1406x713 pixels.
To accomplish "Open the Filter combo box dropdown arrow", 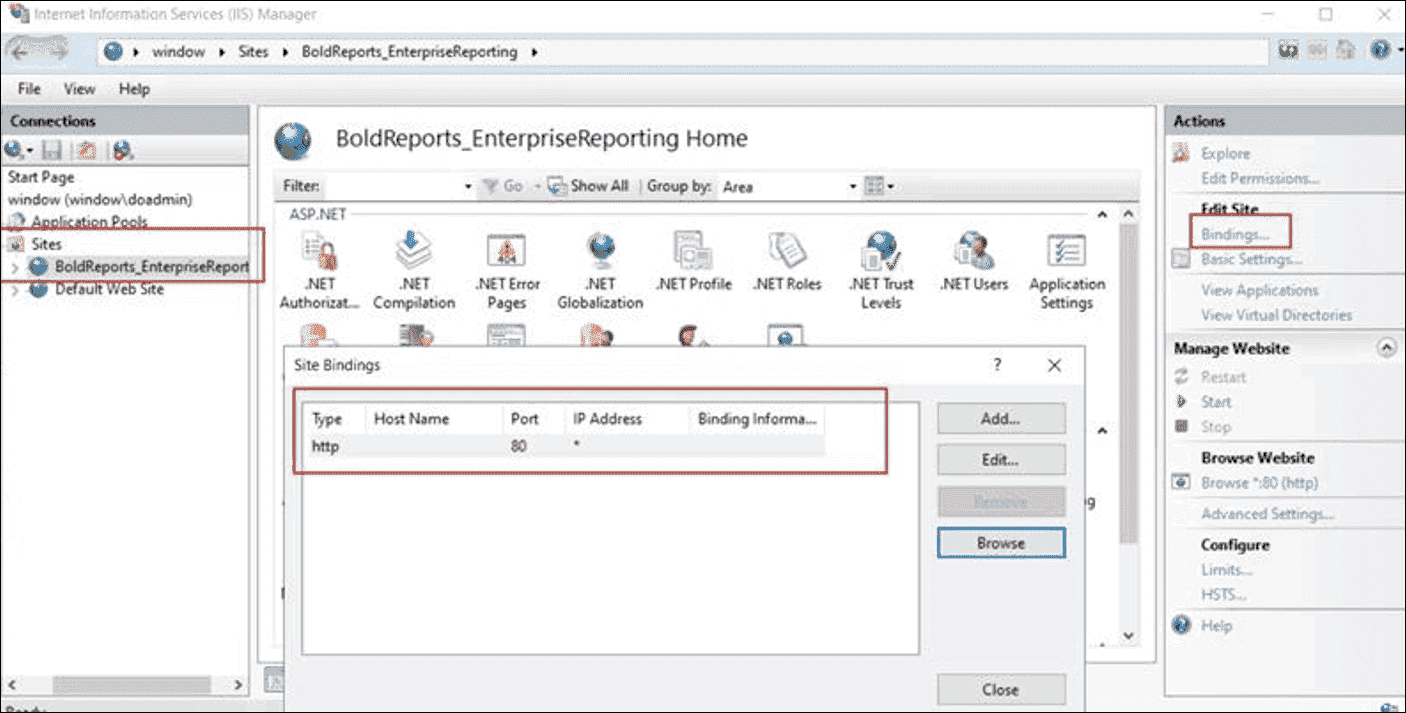I will coord(468,186).
